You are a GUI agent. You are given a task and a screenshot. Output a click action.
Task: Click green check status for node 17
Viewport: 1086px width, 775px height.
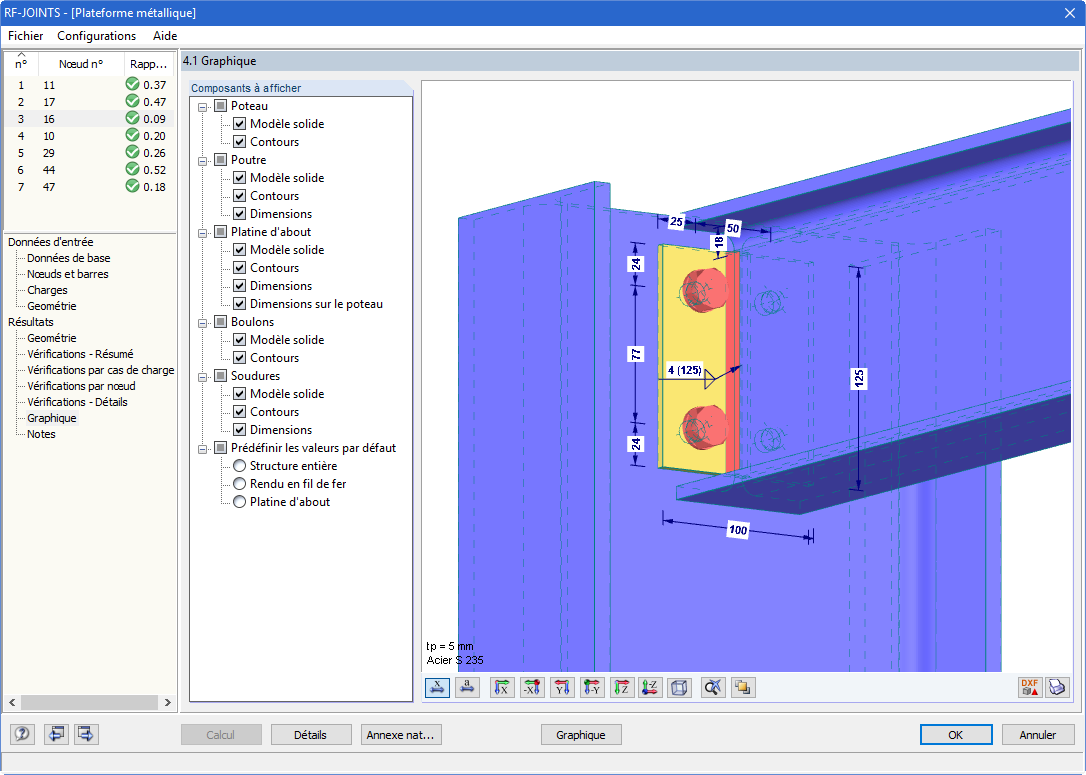coord(132,101)
